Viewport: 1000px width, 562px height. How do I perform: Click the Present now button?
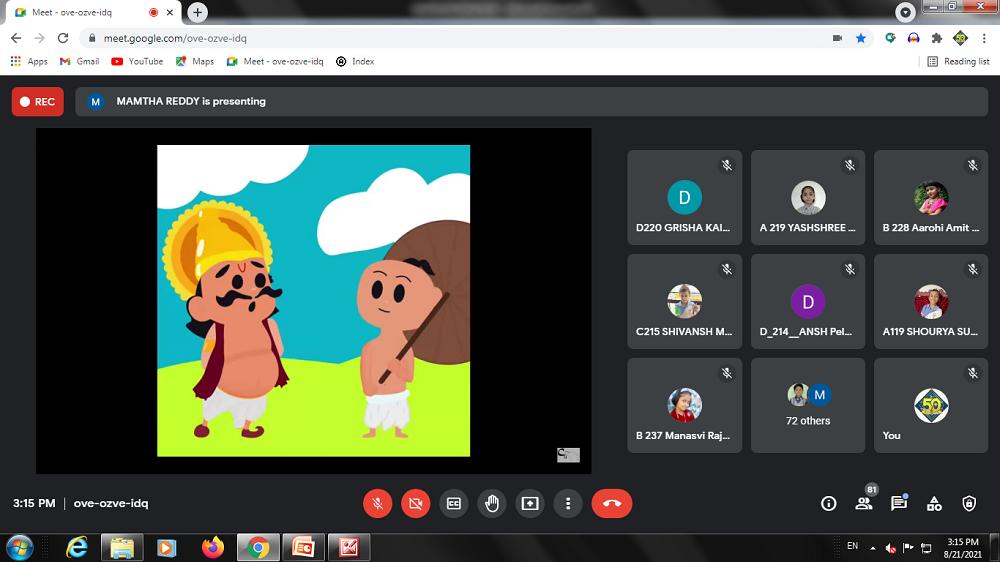[x=530, y=504]
